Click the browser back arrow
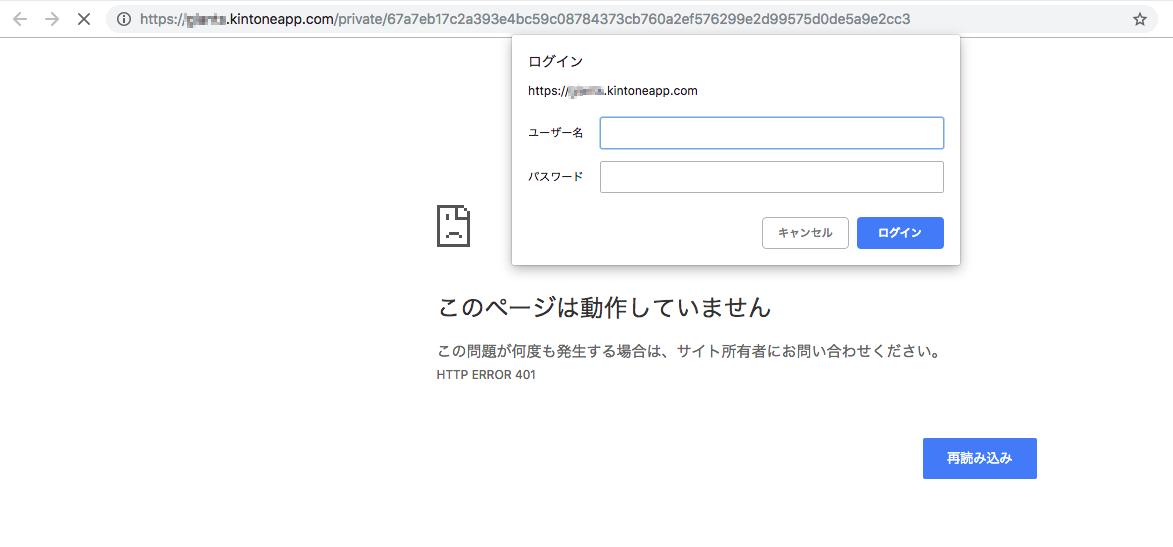This screenshot has width=1173, height=547. point(20,19)
